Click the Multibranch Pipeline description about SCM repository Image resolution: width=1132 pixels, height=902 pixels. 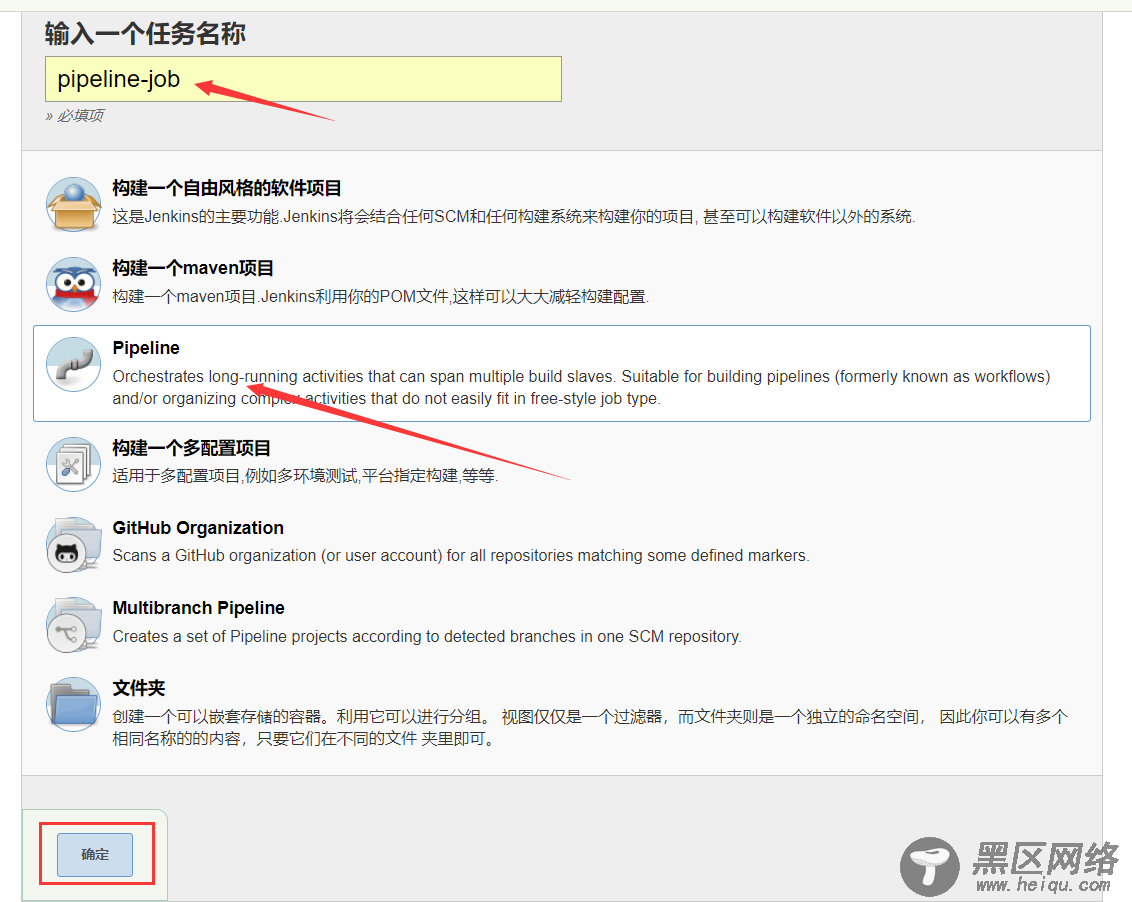427,636
